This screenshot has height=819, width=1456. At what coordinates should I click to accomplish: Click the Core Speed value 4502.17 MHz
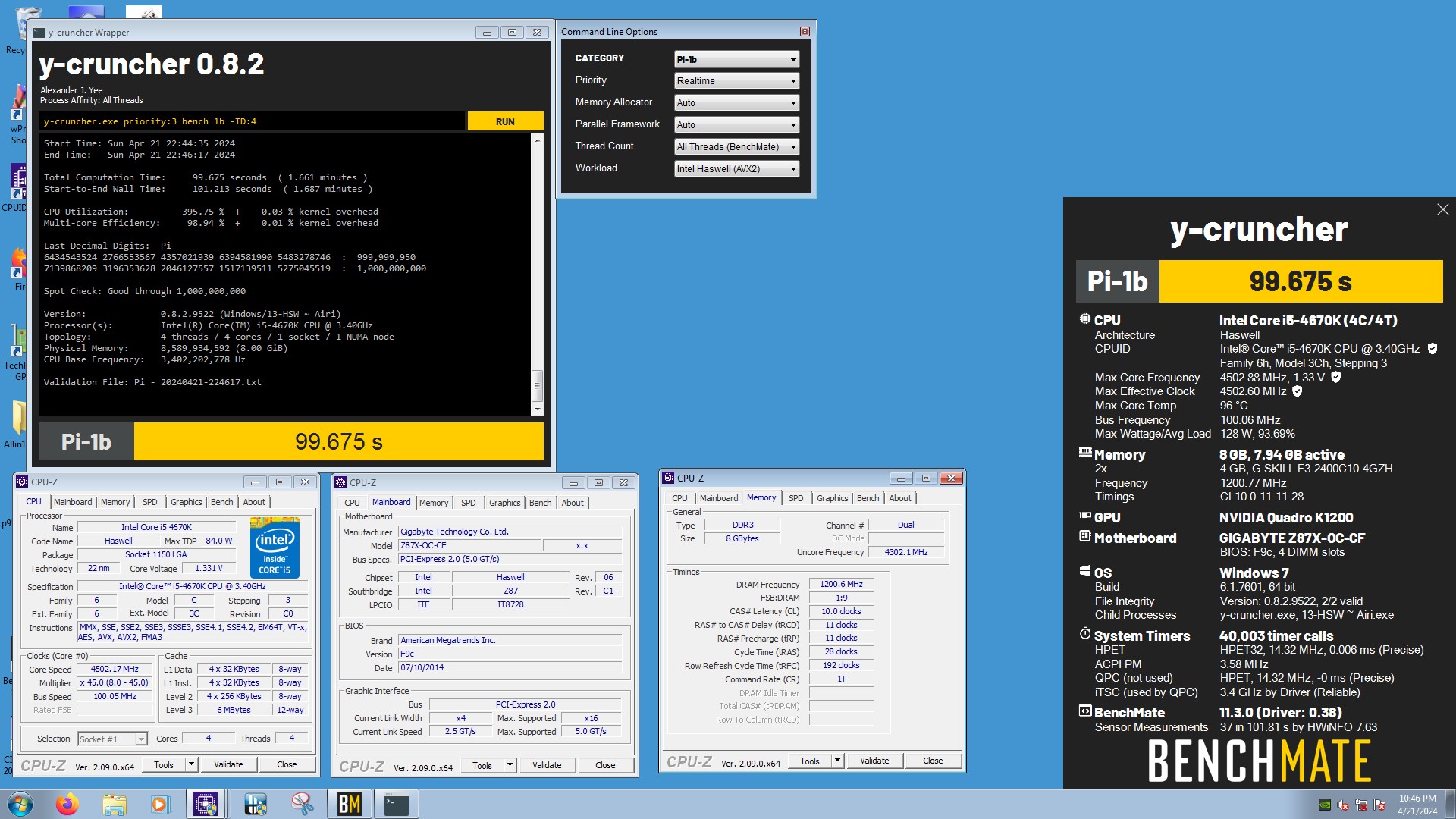115,670
